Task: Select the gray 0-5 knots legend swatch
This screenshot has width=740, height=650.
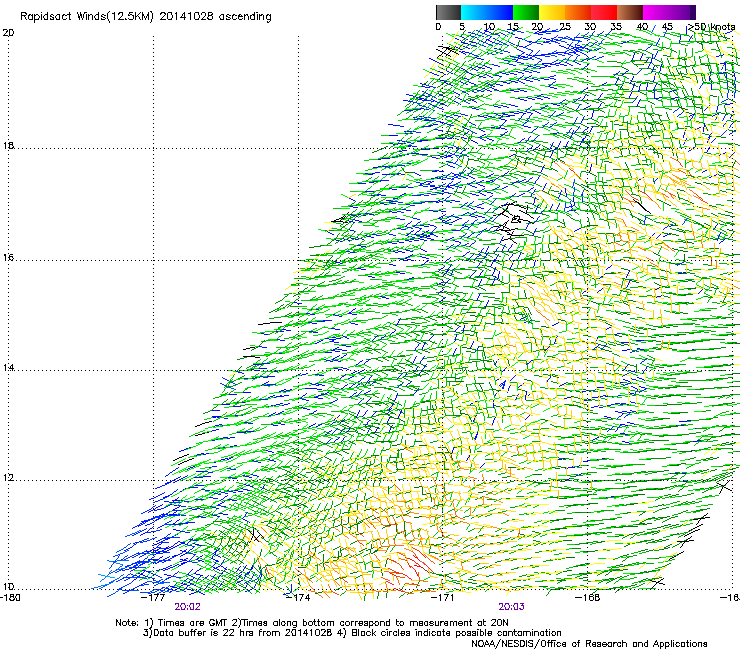Action: (x=448, y=12)
